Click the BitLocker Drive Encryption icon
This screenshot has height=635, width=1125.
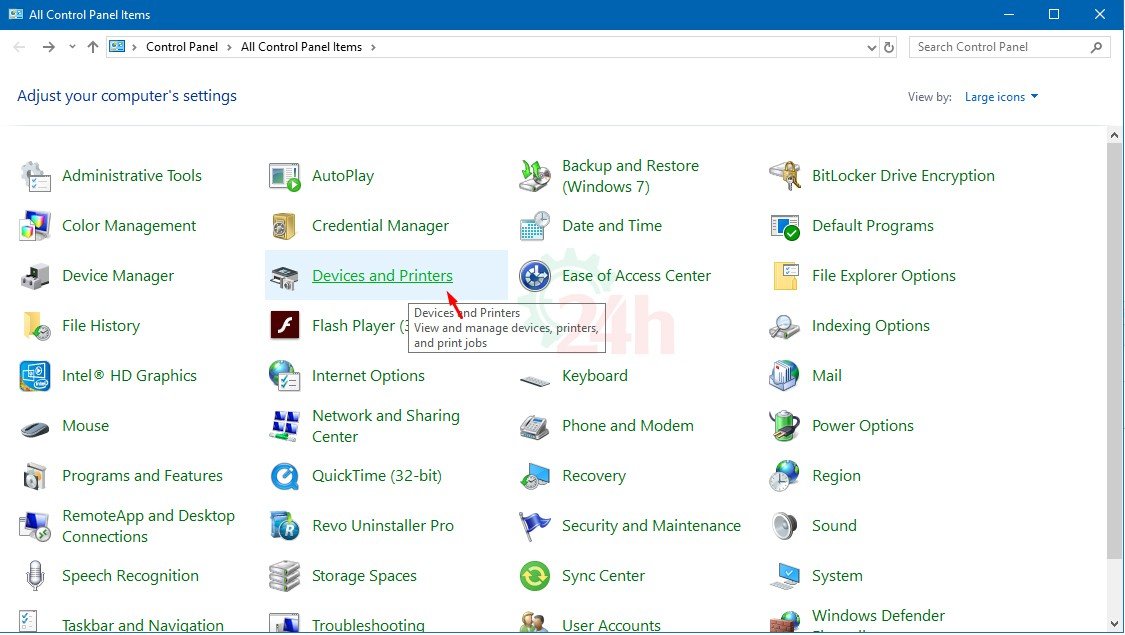pos(785,176)
